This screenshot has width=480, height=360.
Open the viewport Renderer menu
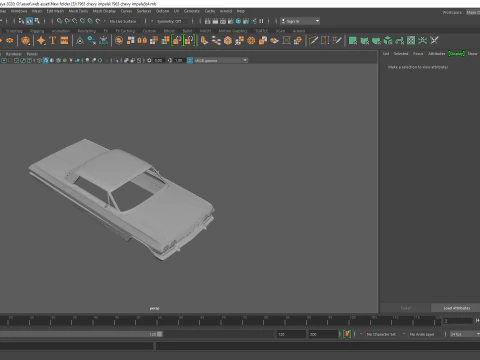(x=14, y=54)
